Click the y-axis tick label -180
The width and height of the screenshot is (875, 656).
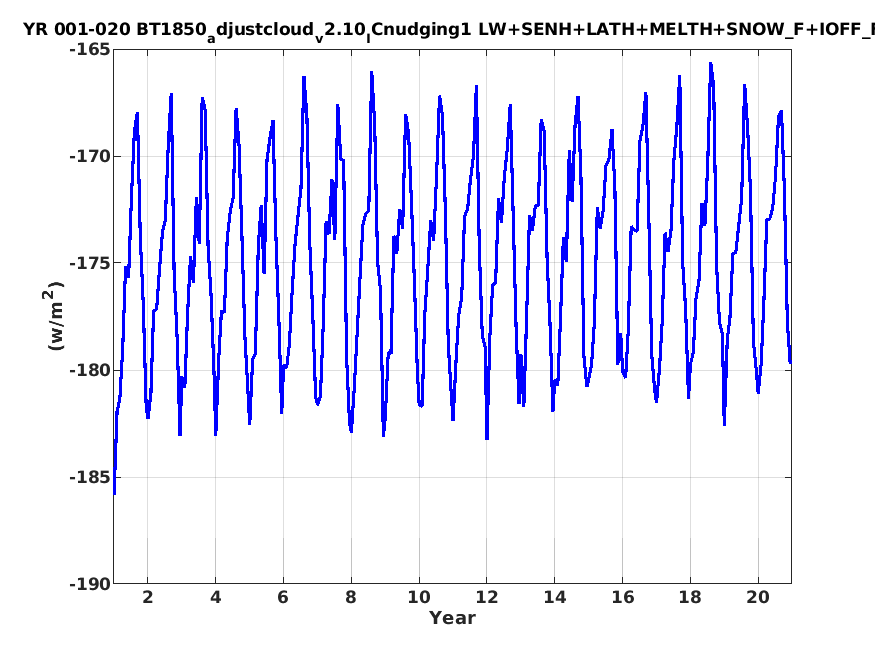90,370
